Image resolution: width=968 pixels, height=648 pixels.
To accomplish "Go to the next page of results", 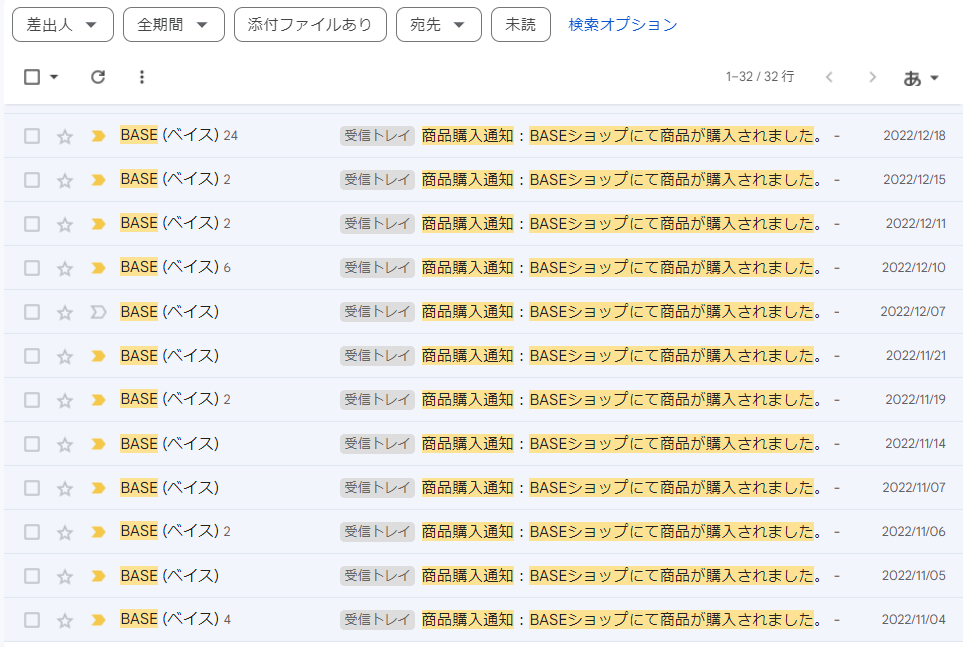I will coord(873,77).
